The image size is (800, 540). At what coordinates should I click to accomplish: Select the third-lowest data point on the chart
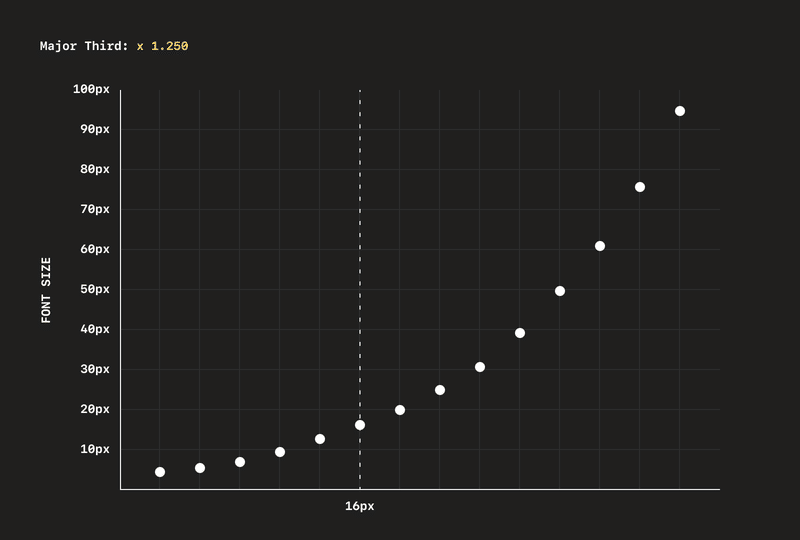coord(240,462)
